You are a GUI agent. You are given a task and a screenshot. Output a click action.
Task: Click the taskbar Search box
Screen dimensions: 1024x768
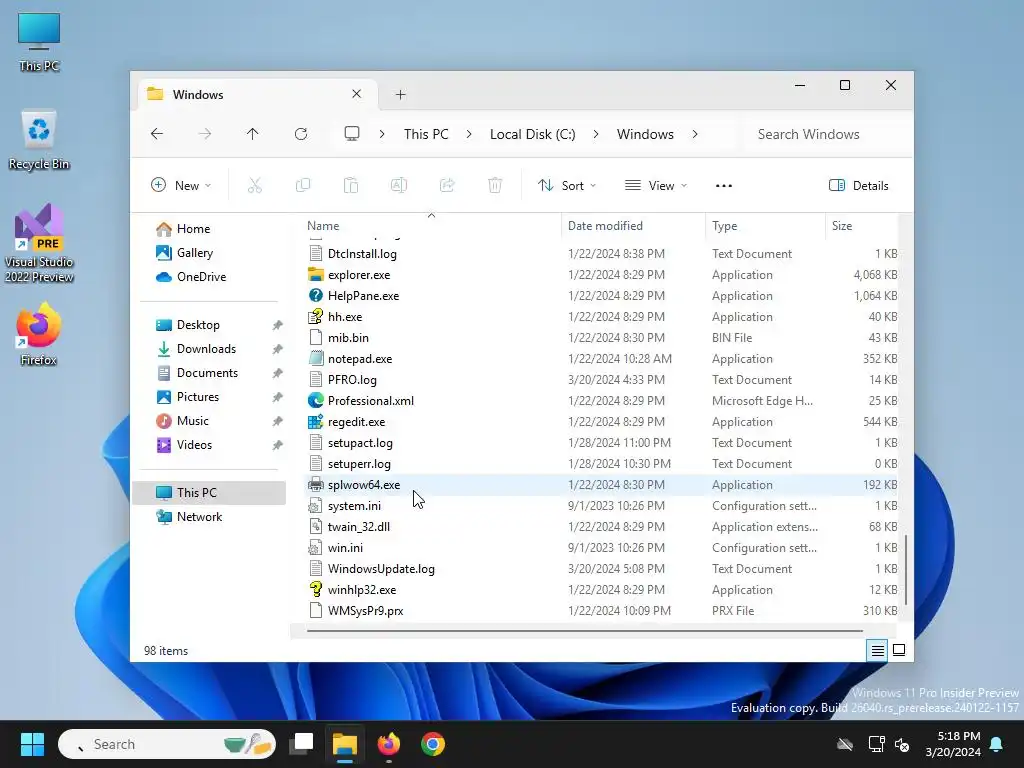pos(167,744)
